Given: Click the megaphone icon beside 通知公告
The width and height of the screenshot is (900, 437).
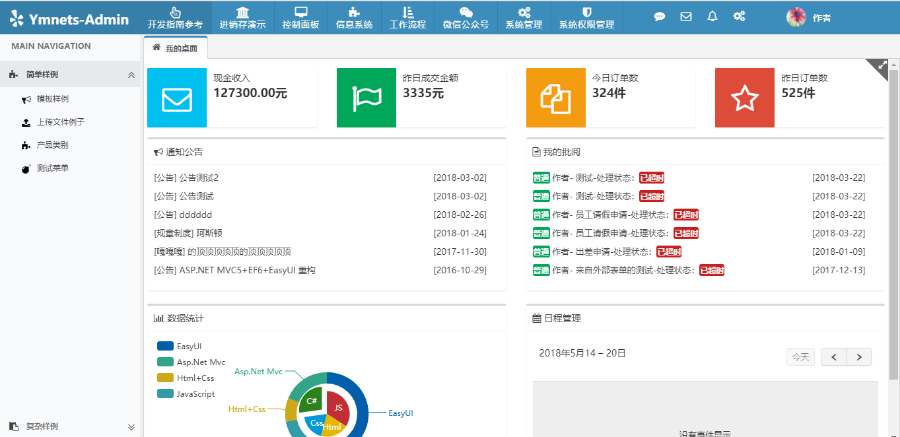Looking at the screenshot, I should tap(159, 152).
